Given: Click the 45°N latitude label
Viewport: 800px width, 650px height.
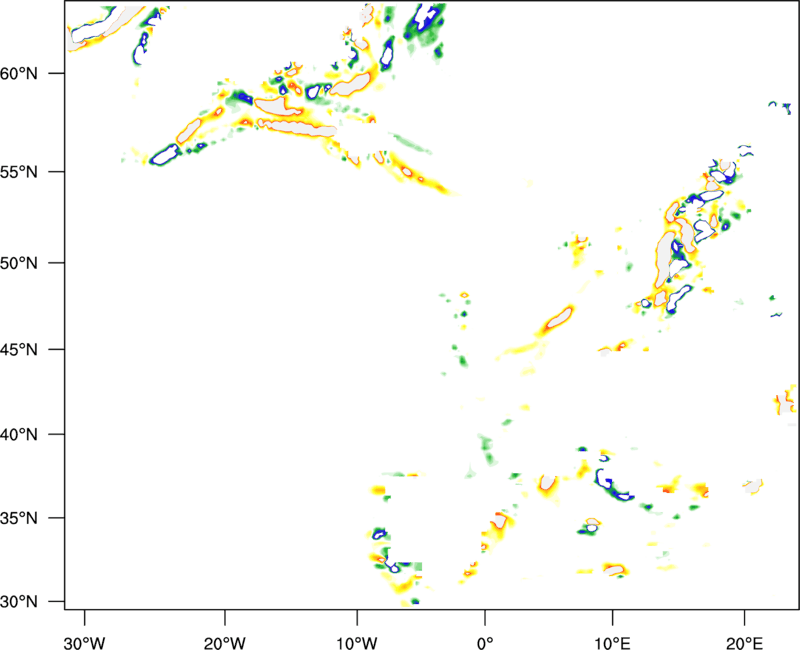Looking at the screenshot, I should (x=19, y=349).
